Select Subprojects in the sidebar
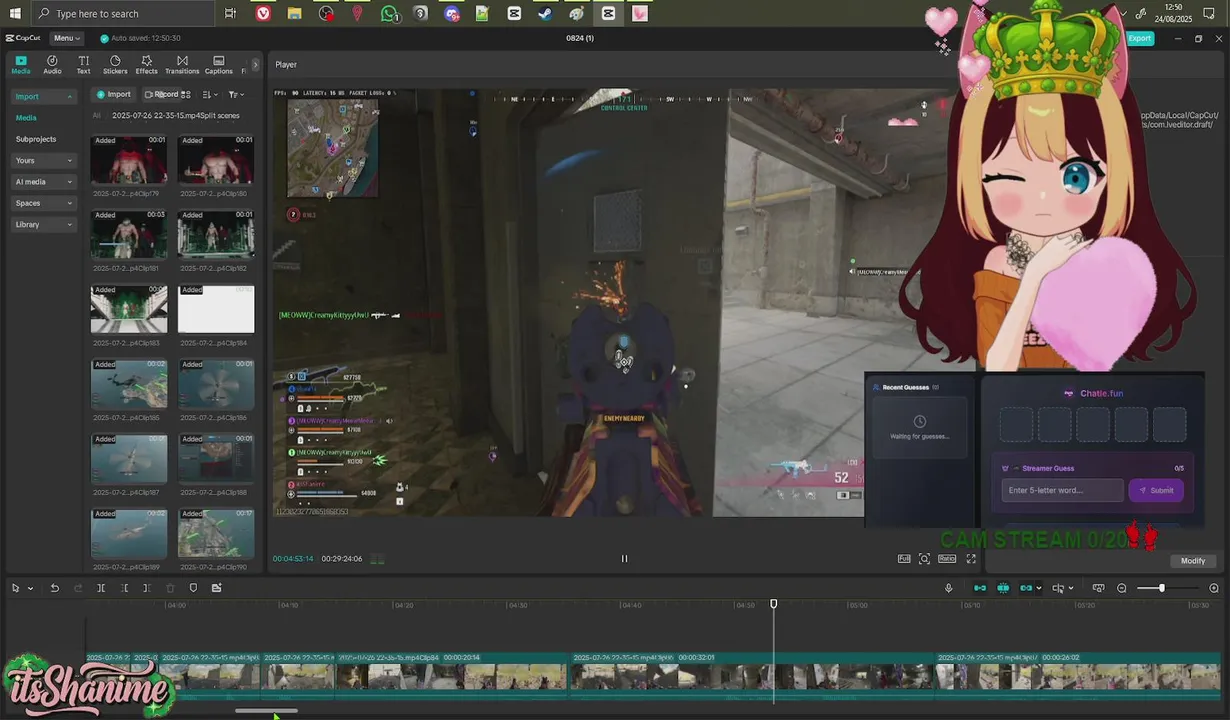The width and height of the screenshot is (1230, 720). [x=36, y=139]
